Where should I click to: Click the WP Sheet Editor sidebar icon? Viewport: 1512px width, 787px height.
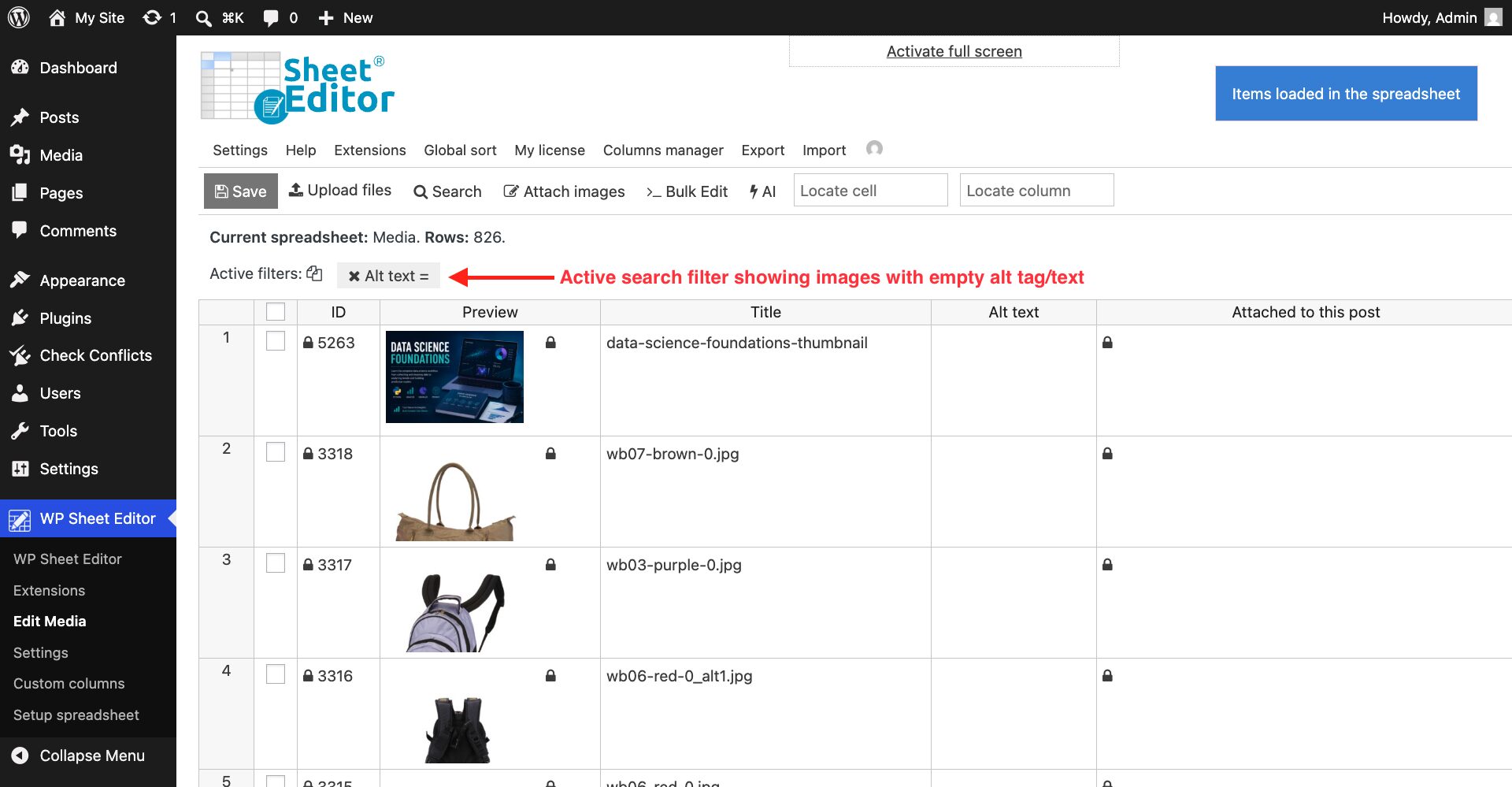click(x=20, y=519)
